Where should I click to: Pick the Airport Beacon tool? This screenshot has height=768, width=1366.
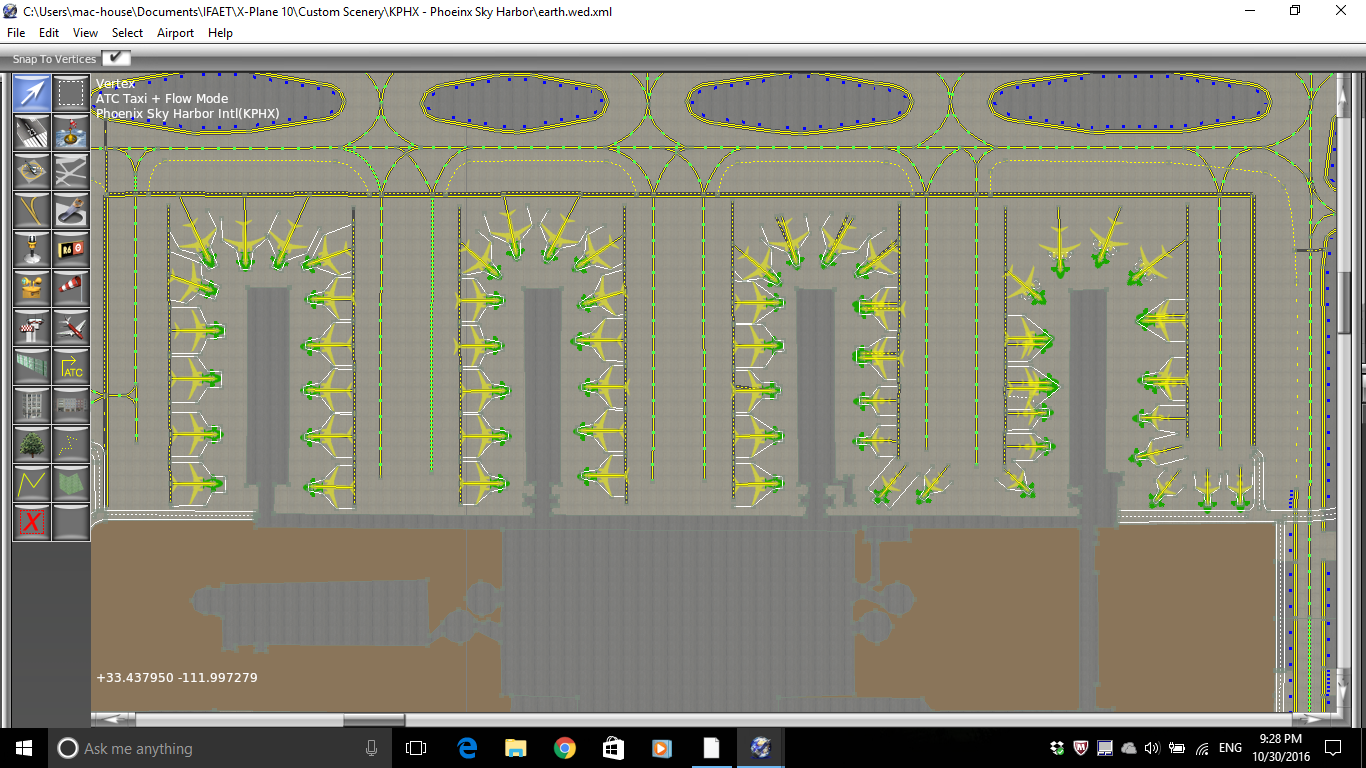click(x=32, y=288)
